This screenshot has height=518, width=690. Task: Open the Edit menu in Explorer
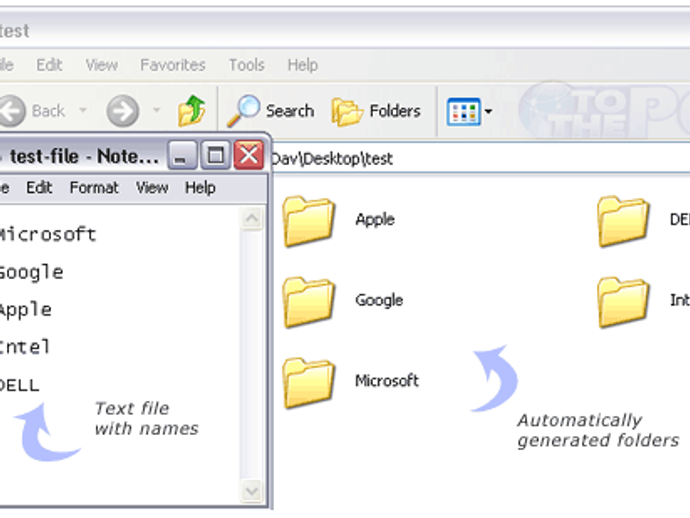pyautogui.click(x=49, y=65)
